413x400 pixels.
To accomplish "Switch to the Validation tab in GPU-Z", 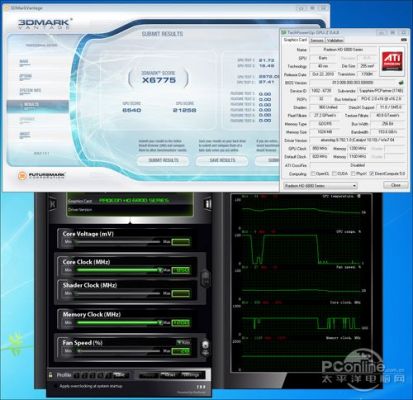I will click(335, 41).
